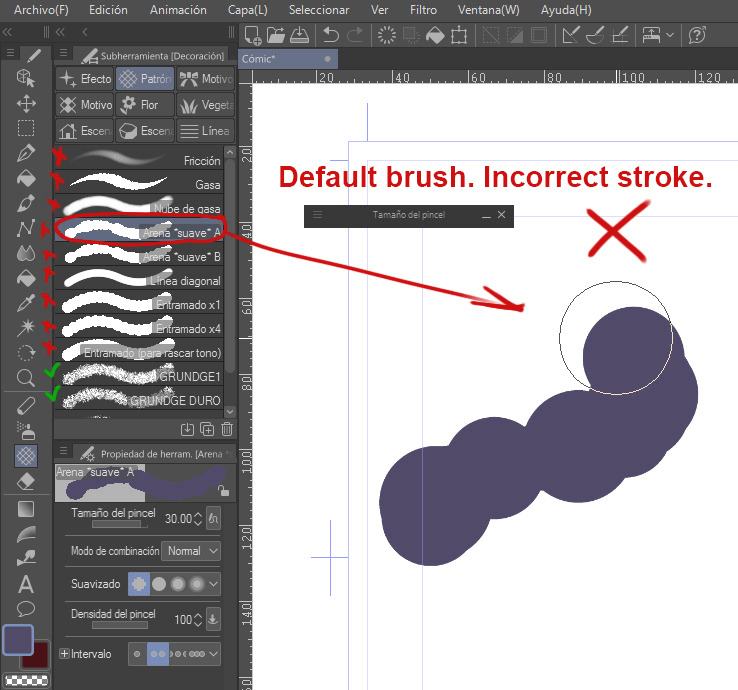Image resolution: width=738 pixels, height=690 pixels.
Task: Click transparent color checker swatch
Action: pyautogui.click(x=26, y=680)
